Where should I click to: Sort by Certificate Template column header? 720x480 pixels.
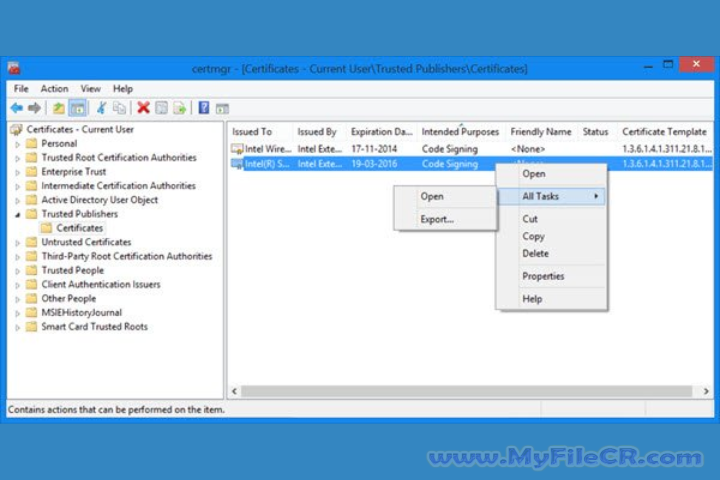[665, 132]
